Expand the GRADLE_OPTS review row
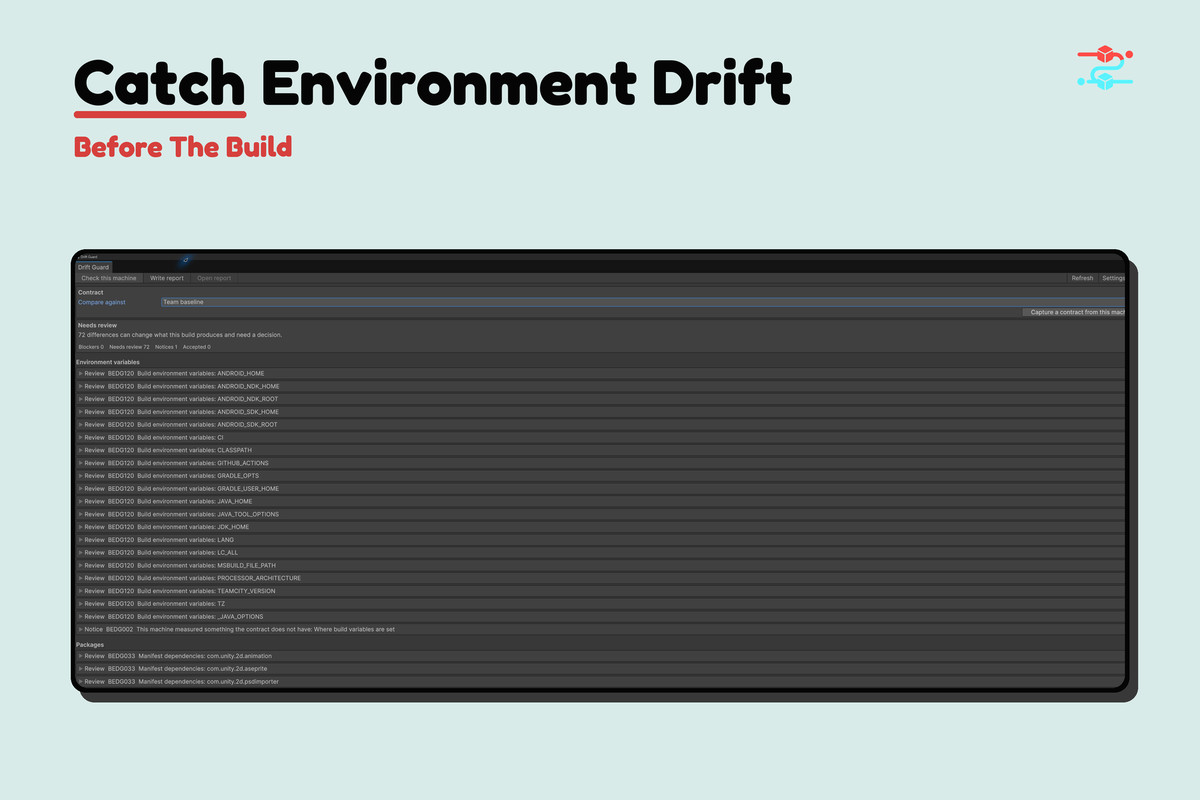 click(601, 476)
